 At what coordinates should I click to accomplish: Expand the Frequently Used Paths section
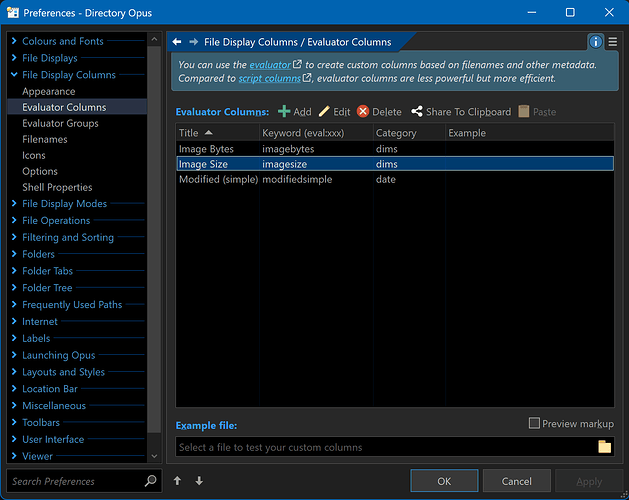(14, 304)
